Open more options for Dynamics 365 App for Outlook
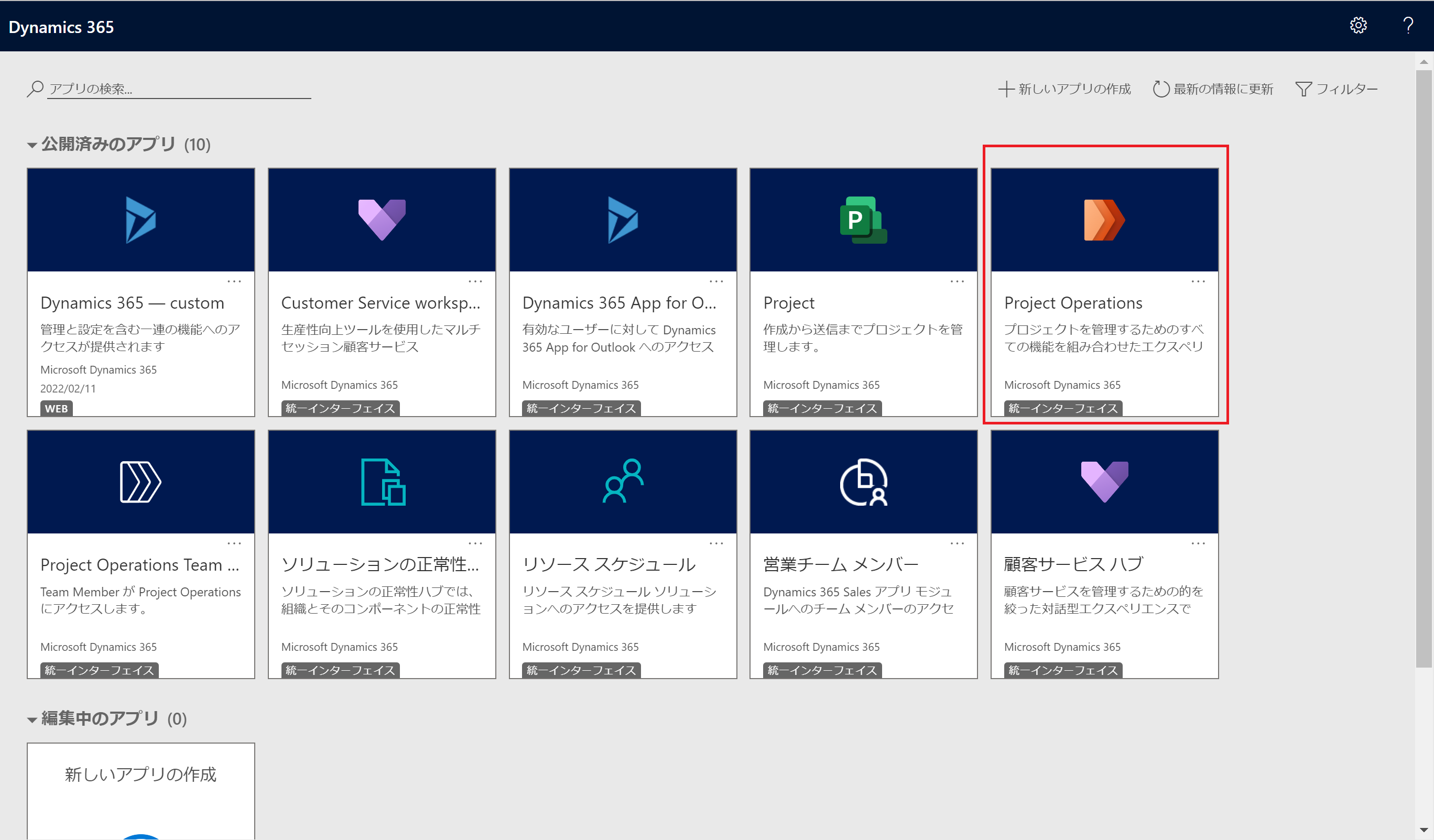 (x=716, y=281)
